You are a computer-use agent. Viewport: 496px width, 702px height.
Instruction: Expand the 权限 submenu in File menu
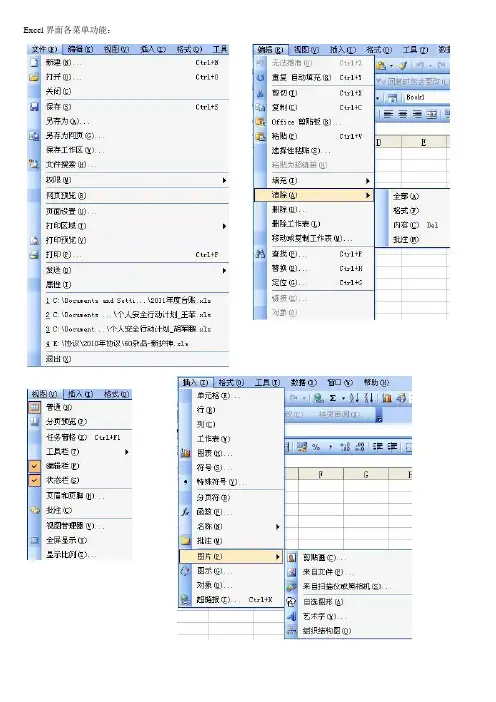(x=225, y=180)
